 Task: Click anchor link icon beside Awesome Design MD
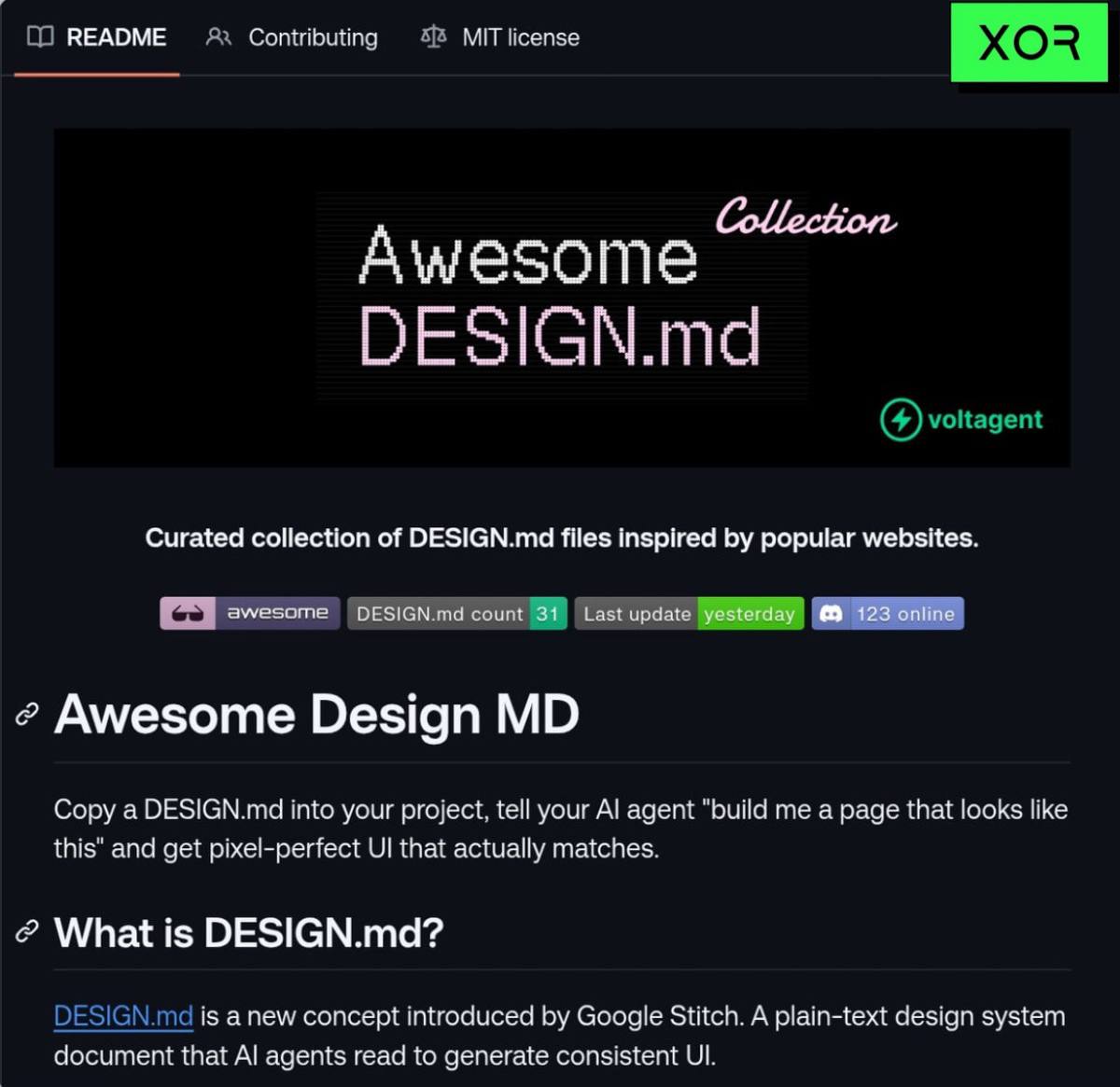(27, 715)
